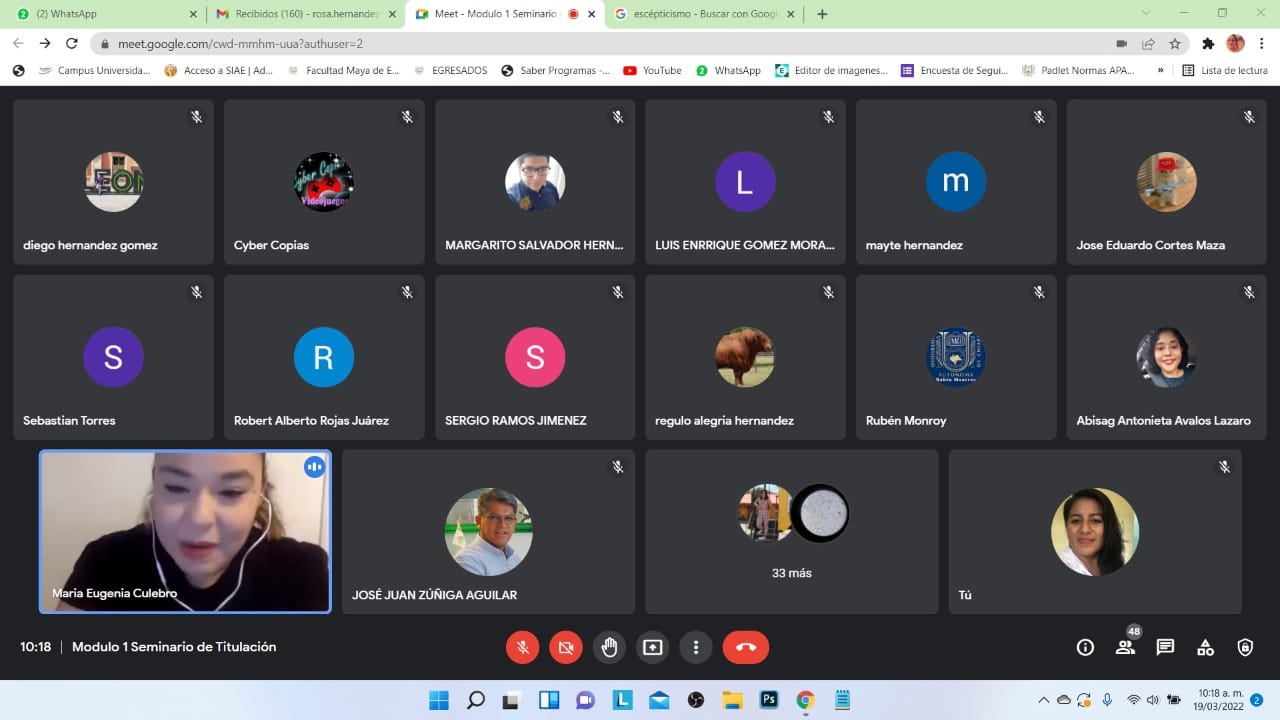Viewport: 1280px width, 720px height.
Task: Click the Cyber Copias participant tile
Action: [324, 182]
